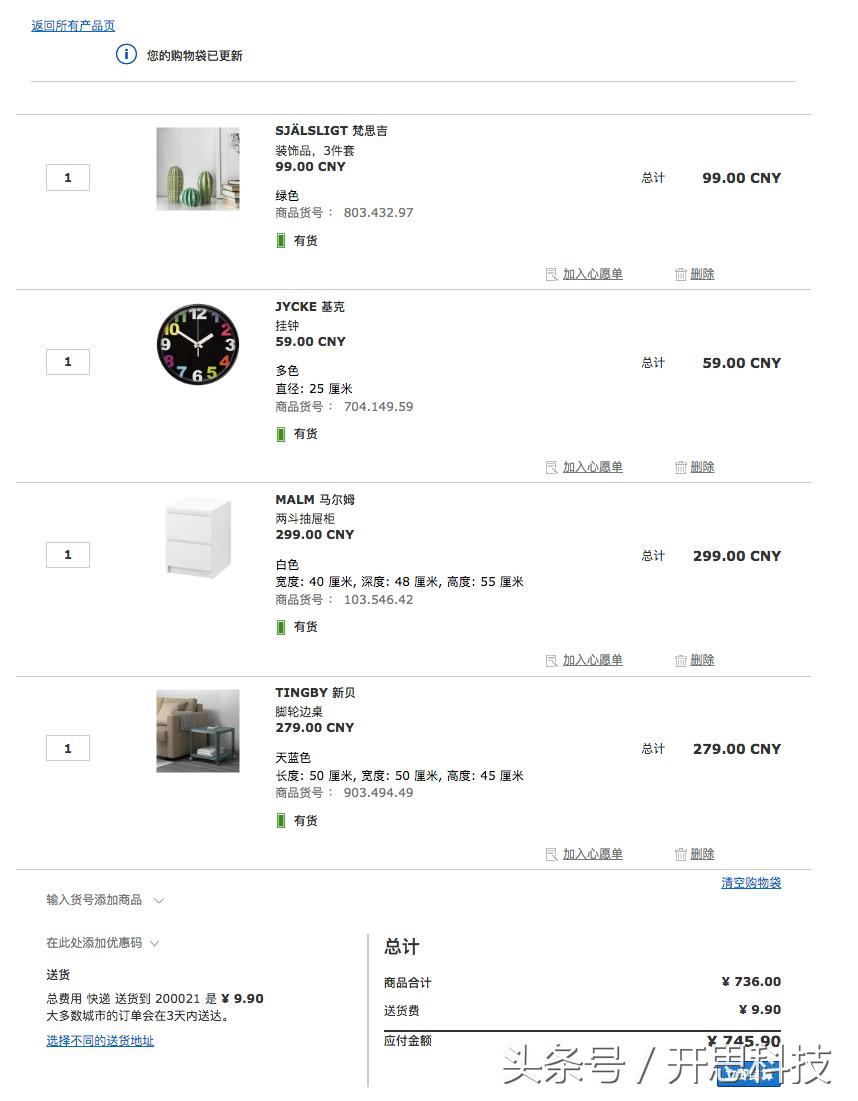Remove SJÄLSLIGT 梵思吉 via its 删除 icon
858x1101 pixels.
point(694,273)
